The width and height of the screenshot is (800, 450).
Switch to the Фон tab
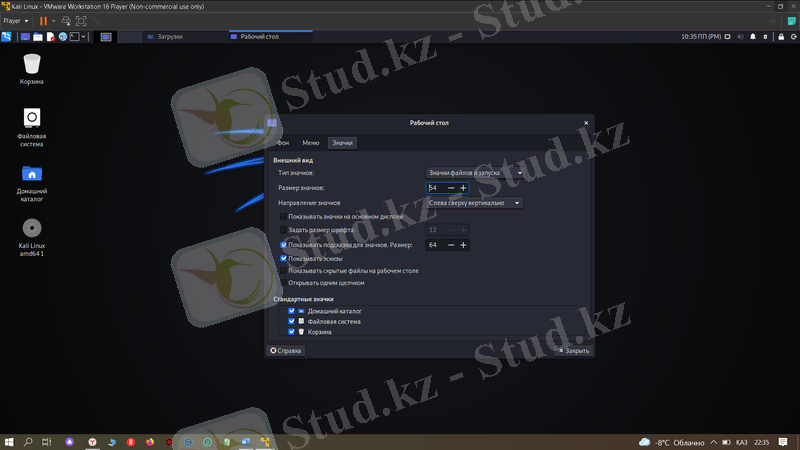(x=283, y=144)
